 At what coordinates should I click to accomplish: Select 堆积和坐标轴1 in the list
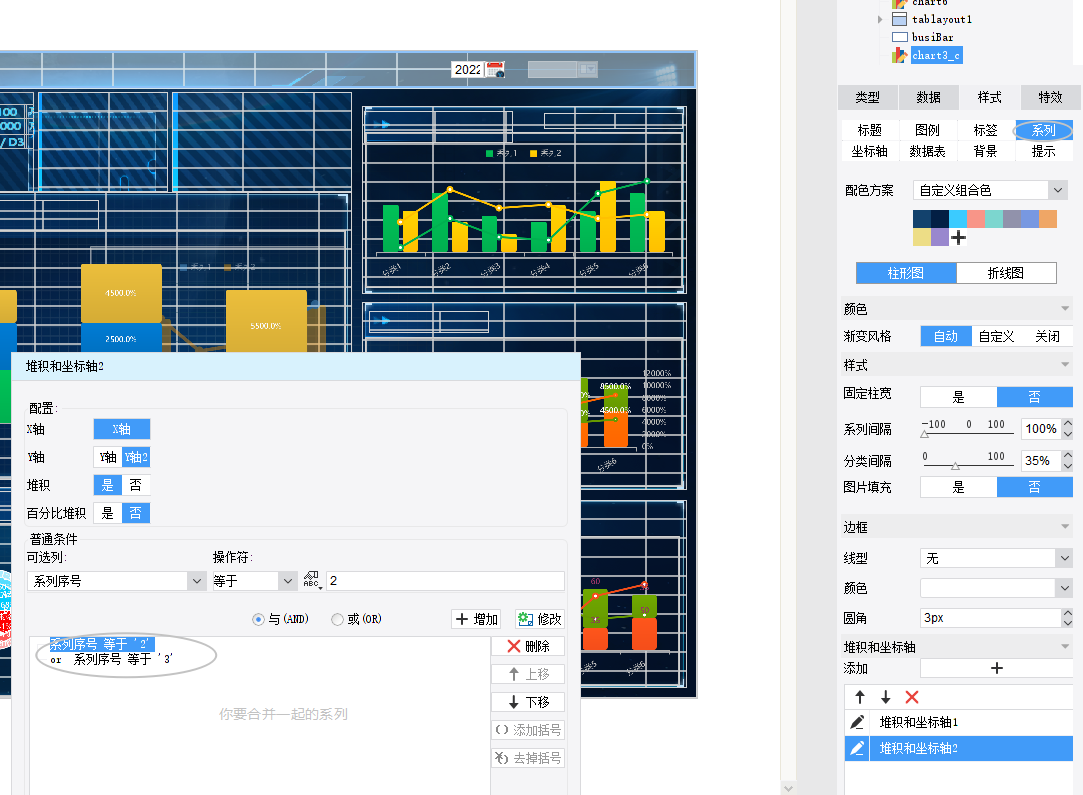(x=959, y=722)
